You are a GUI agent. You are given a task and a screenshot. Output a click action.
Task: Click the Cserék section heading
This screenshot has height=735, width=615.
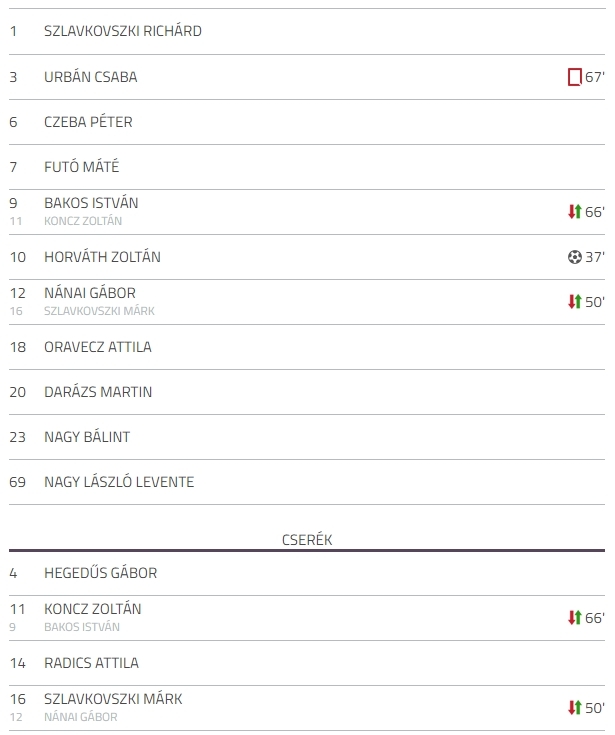[307, 540]
